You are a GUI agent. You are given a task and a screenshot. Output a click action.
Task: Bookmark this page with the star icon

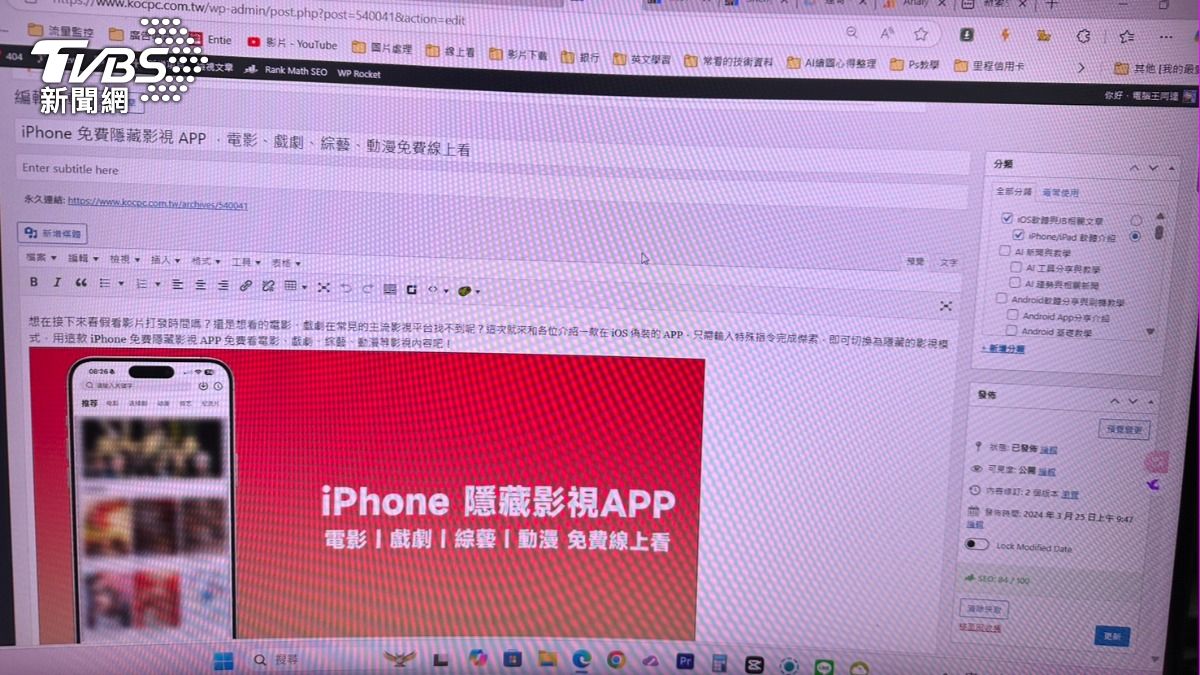[921, 35]
